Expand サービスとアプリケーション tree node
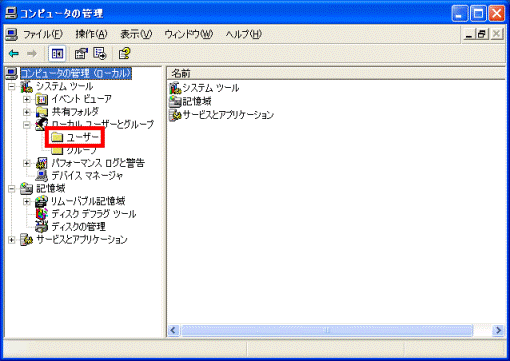 click(12, 240)
